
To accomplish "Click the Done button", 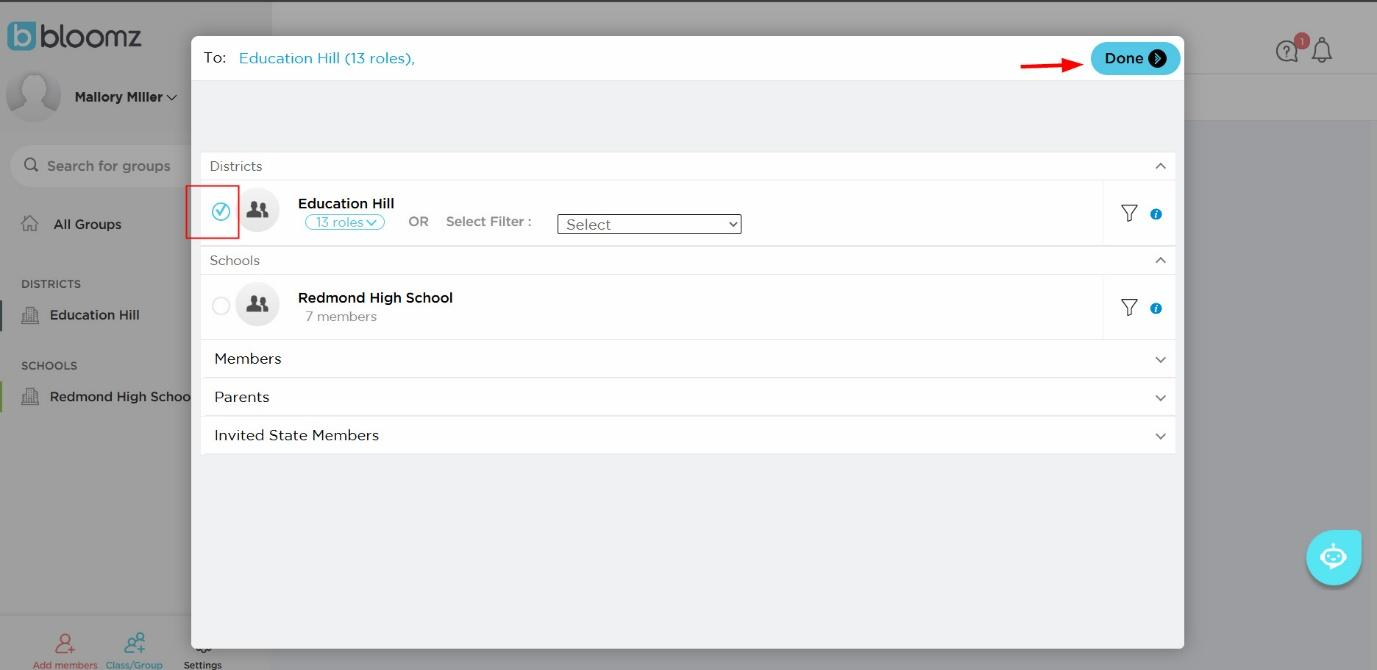I will [x=1135, y=58].
